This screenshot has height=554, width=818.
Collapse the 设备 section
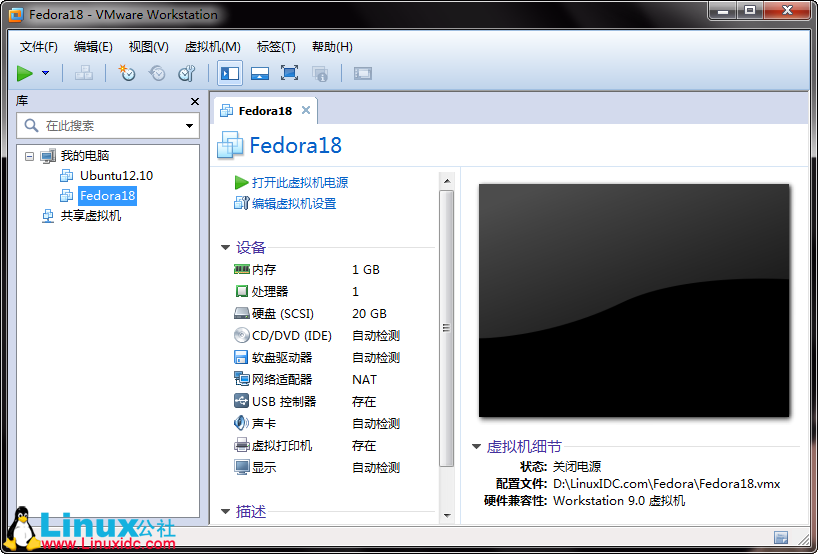225,247
